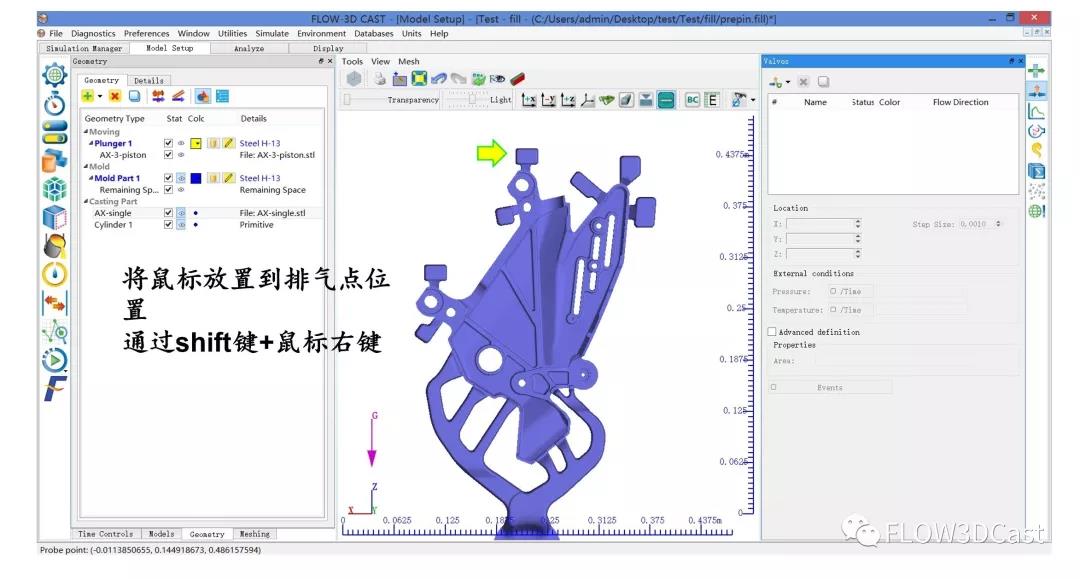Collapse the Casting Part tree group
The height and width of the screenshot is (579, 1080).
click(86, 202)
